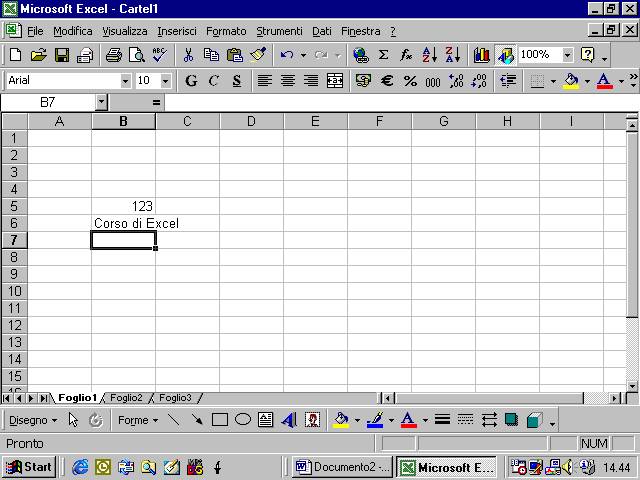Insert hyperlink with globe icon
The width and height of the screenshot is (640, 480).
[360, 55]
